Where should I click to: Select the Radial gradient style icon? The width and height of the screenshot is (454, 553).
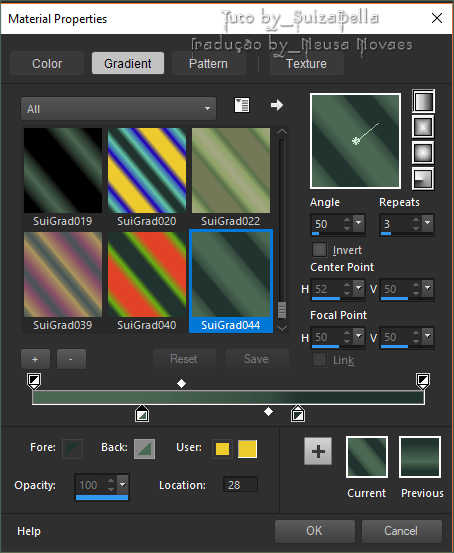[423, 178]
